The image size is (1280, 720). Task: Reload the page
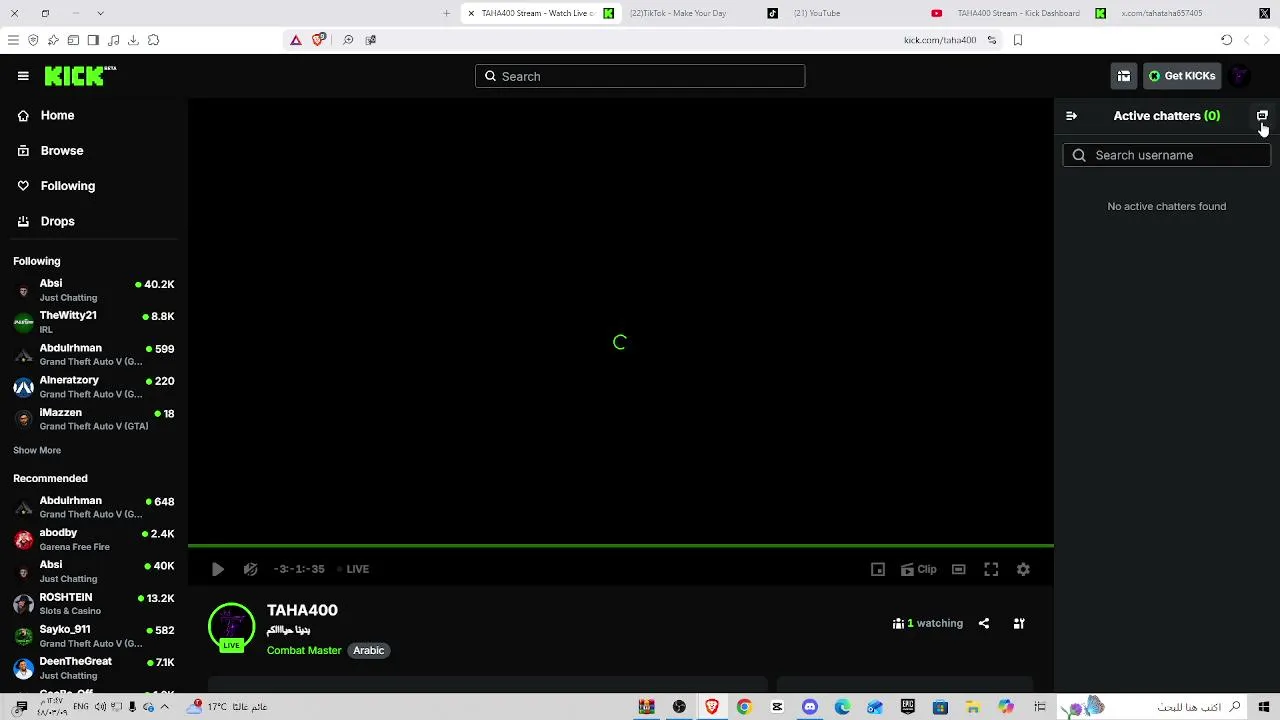[1226, 40]
